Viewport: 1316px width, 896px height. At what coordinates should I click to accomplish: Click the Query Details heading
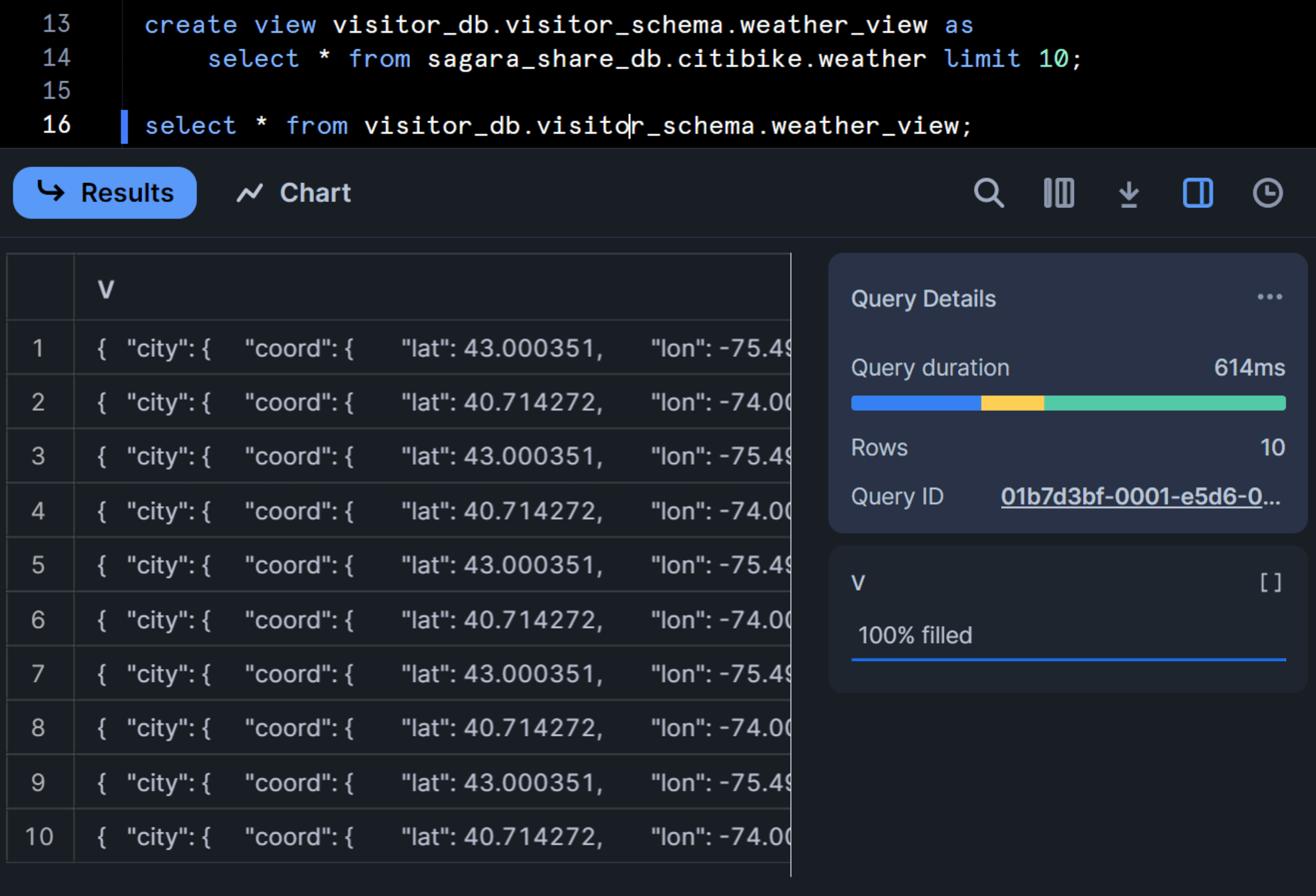923,299
